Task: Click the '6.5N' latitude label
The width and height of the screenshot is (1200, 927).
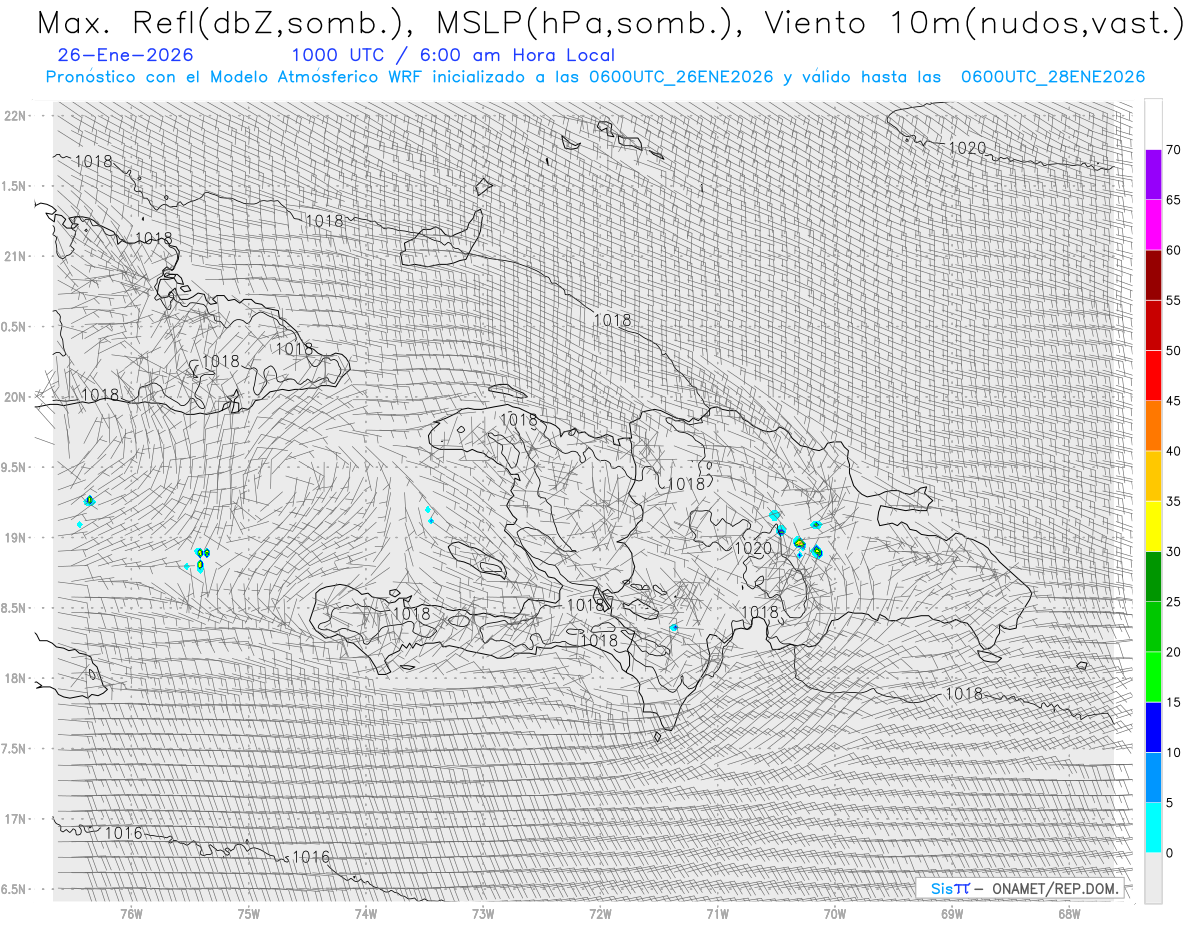Action: (x=15, y=890)
